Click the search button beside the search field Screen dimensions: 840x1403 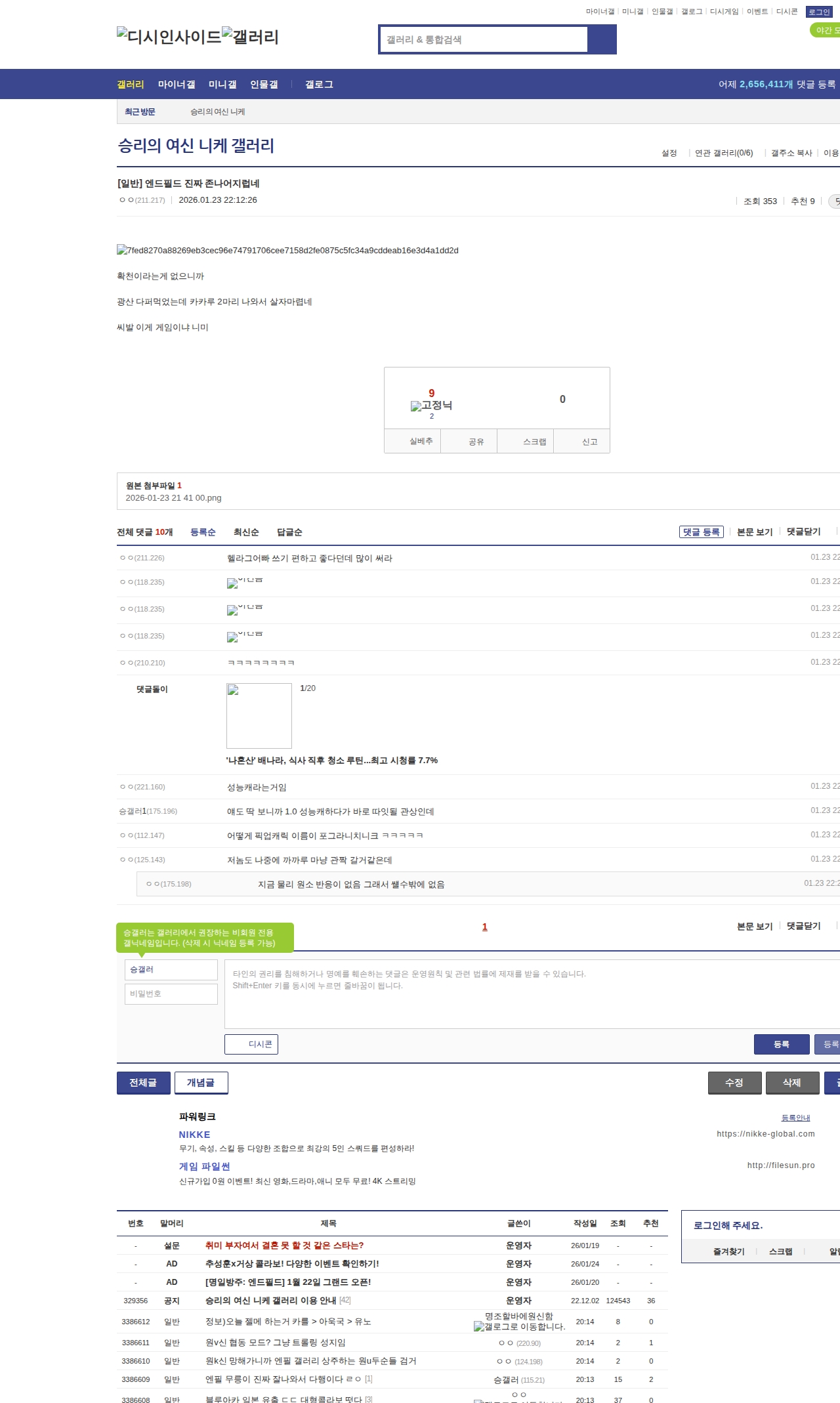pos(602,39)
